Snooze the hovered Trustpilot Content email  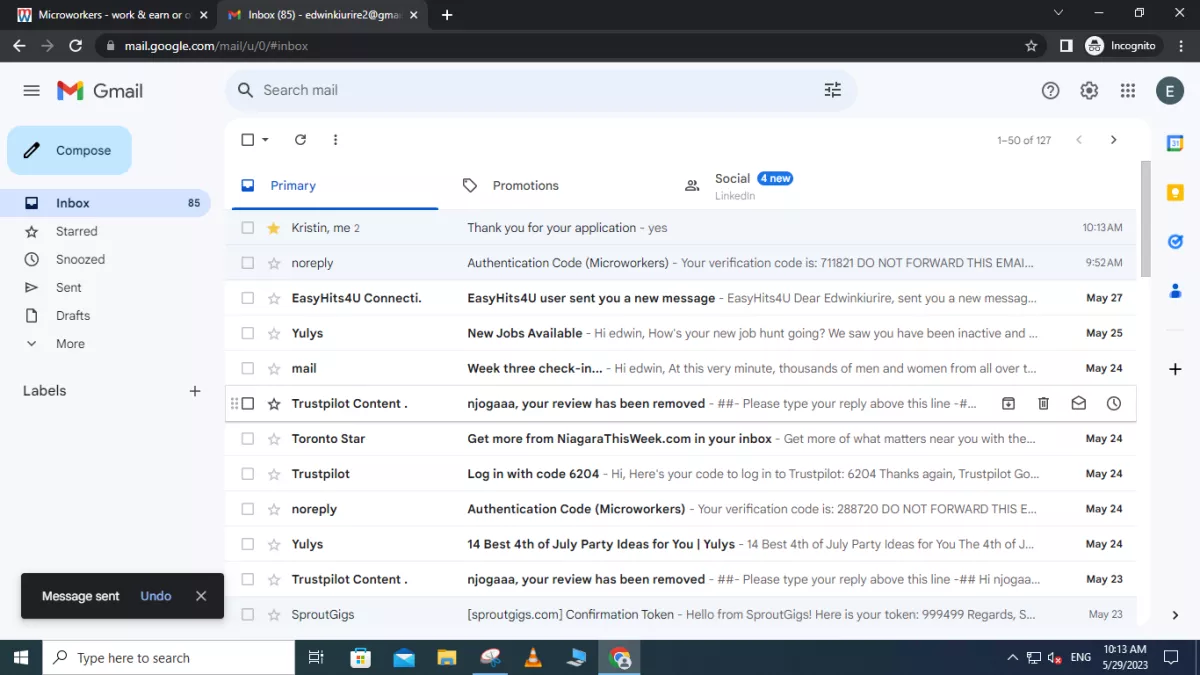click(1113, 404)
